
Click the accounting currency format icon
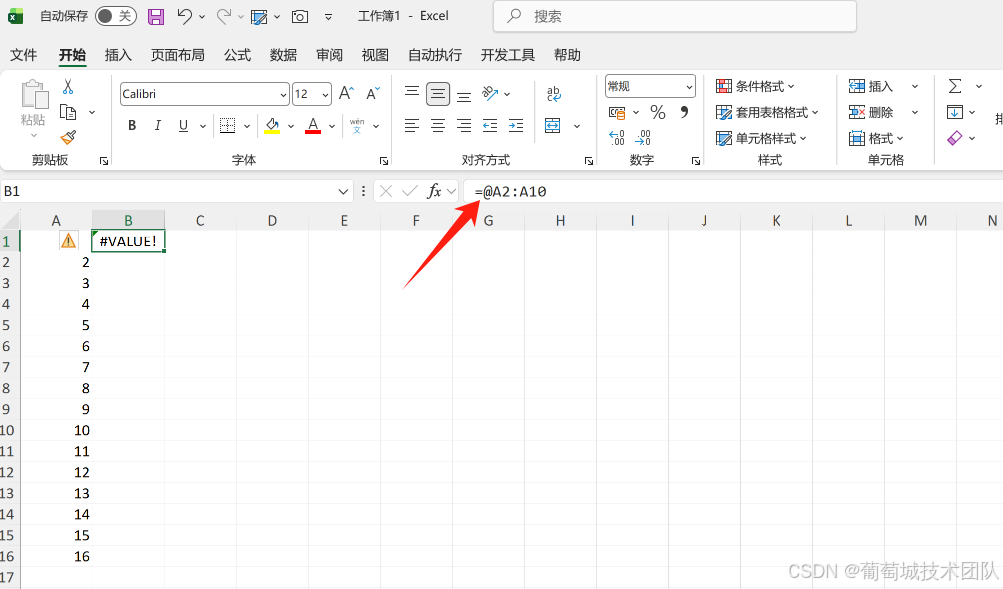click(x=617, y=113)
